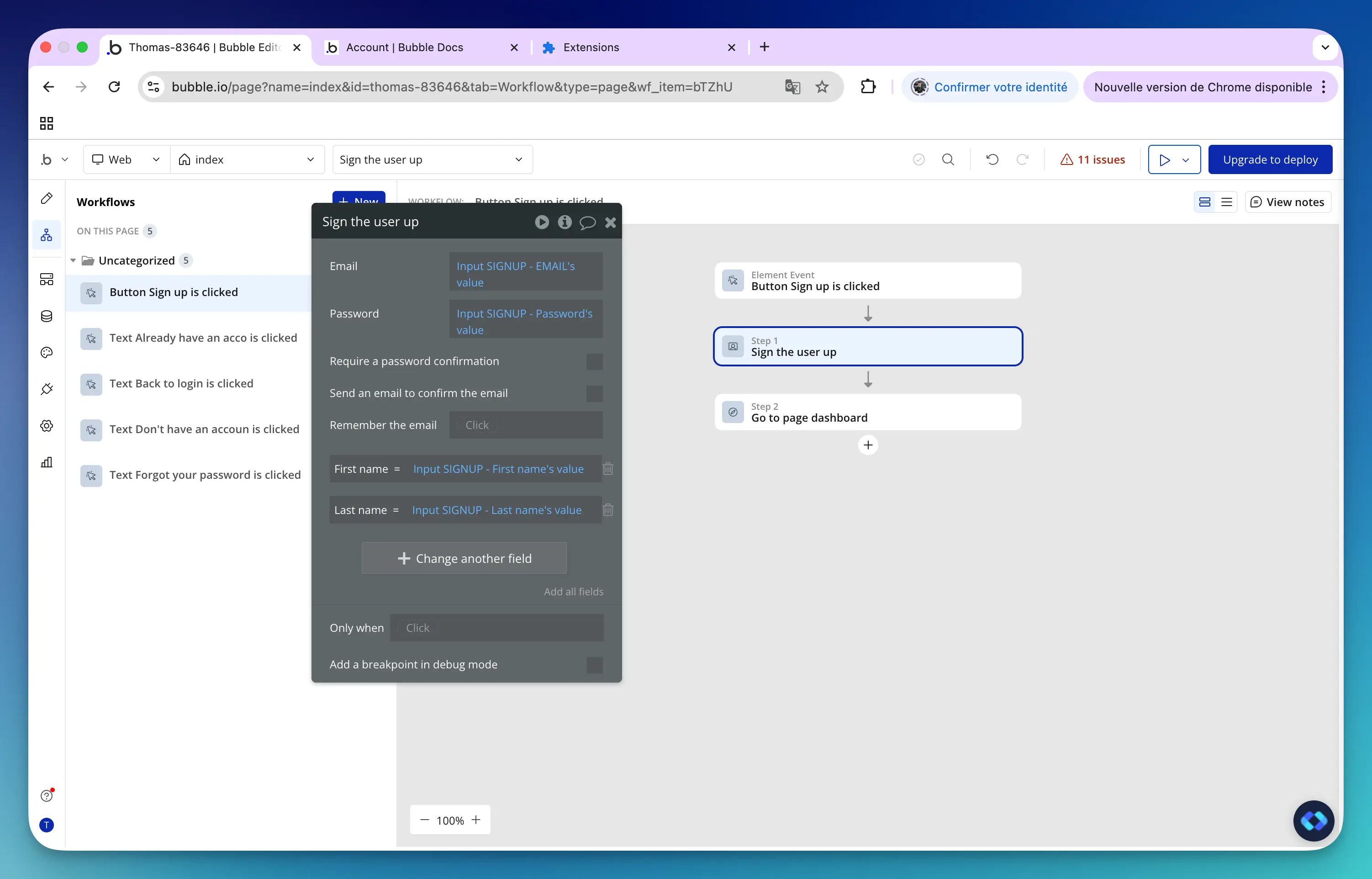The image size is (1372, 879).
Task: Click Confirmer votre identité button
Action: pos(990,87)
